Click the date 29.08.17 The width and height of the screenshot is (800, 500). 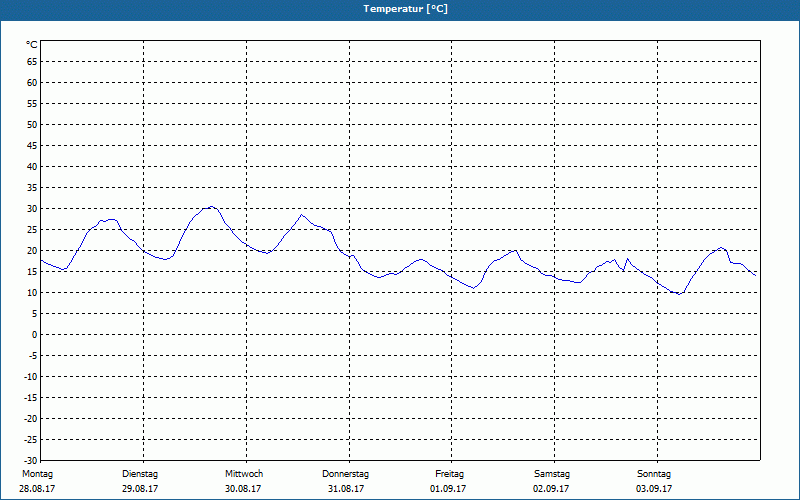click(140, 489)
